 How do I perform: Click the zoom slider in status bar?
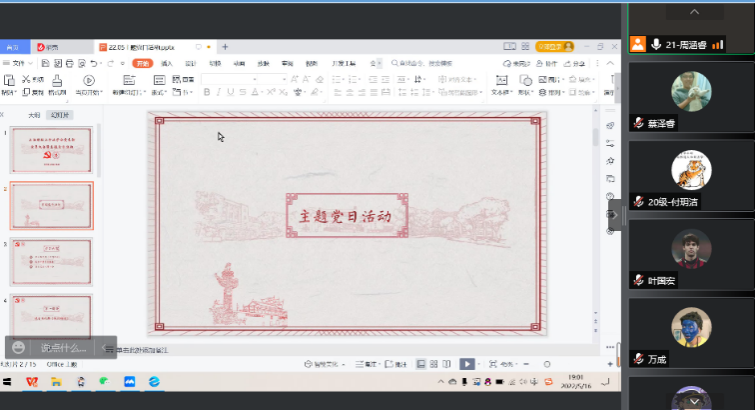[545, 364]
